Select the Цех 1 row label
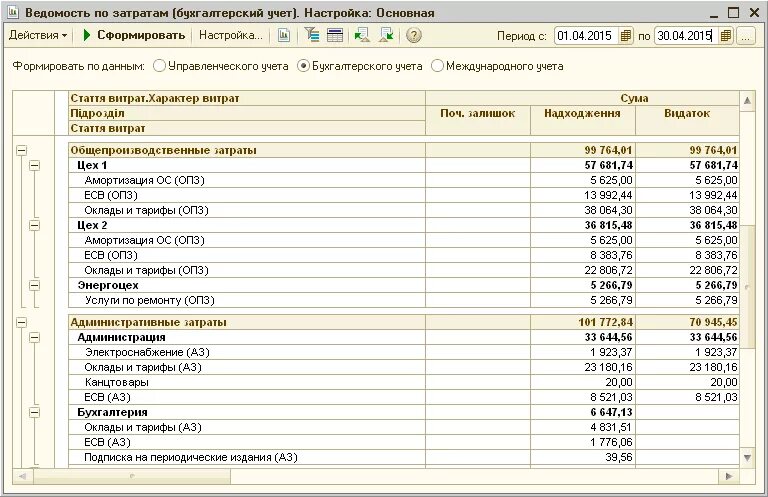Screen dimensions: 768x497 pyautogui.click(x=92, y=166)
